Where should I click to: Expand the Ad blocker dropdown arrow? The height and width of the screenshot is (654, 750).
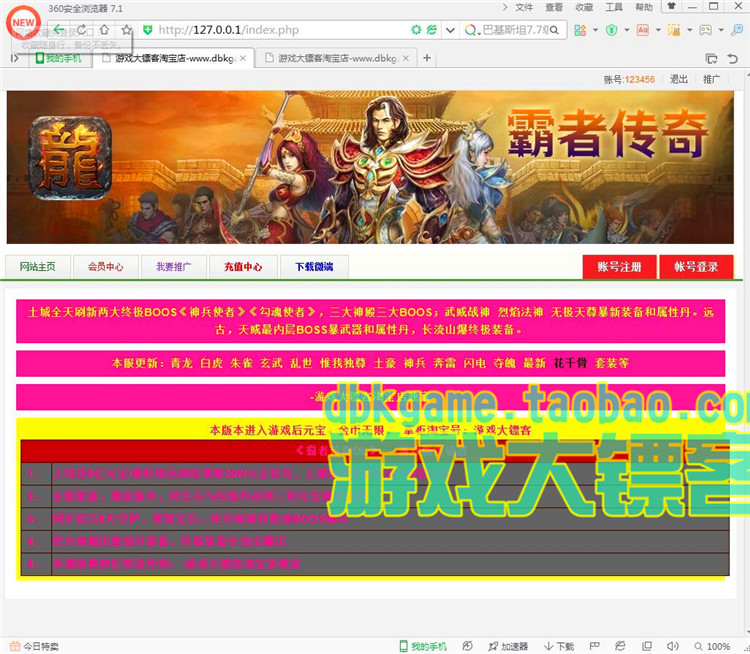(658, 30)
